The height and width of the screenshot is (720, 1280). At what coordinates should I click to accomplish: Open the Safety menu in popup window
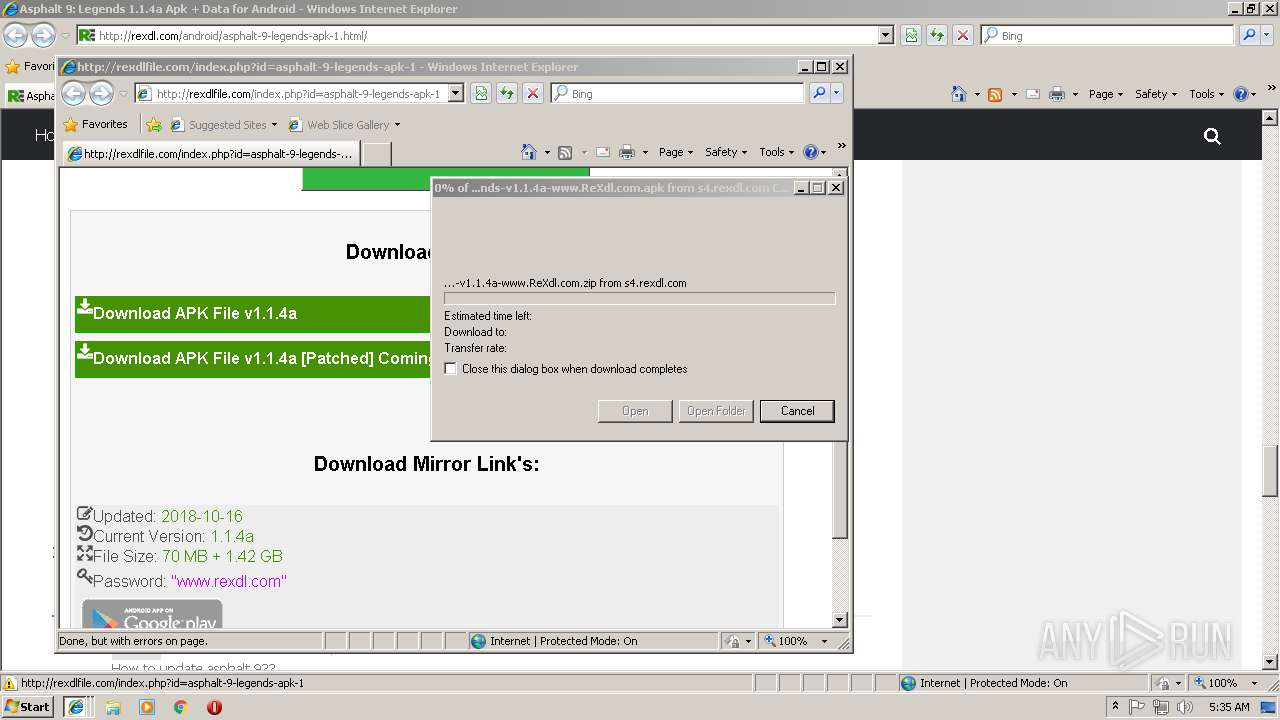pos(725,152)
